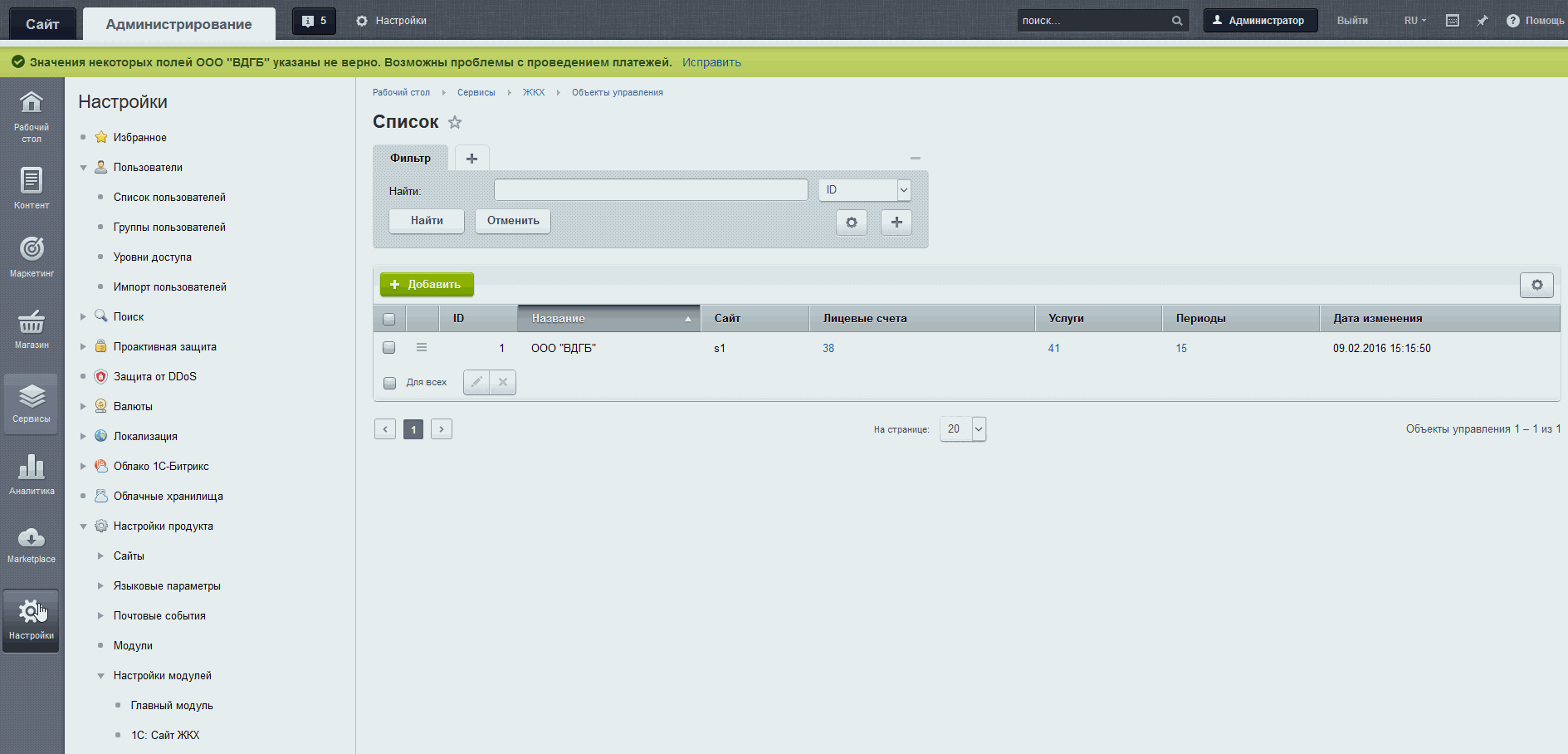Add the Список page to favorites star
Image resolution: width=1568 pixels, height=754 pixels.
tap(455, 122)
